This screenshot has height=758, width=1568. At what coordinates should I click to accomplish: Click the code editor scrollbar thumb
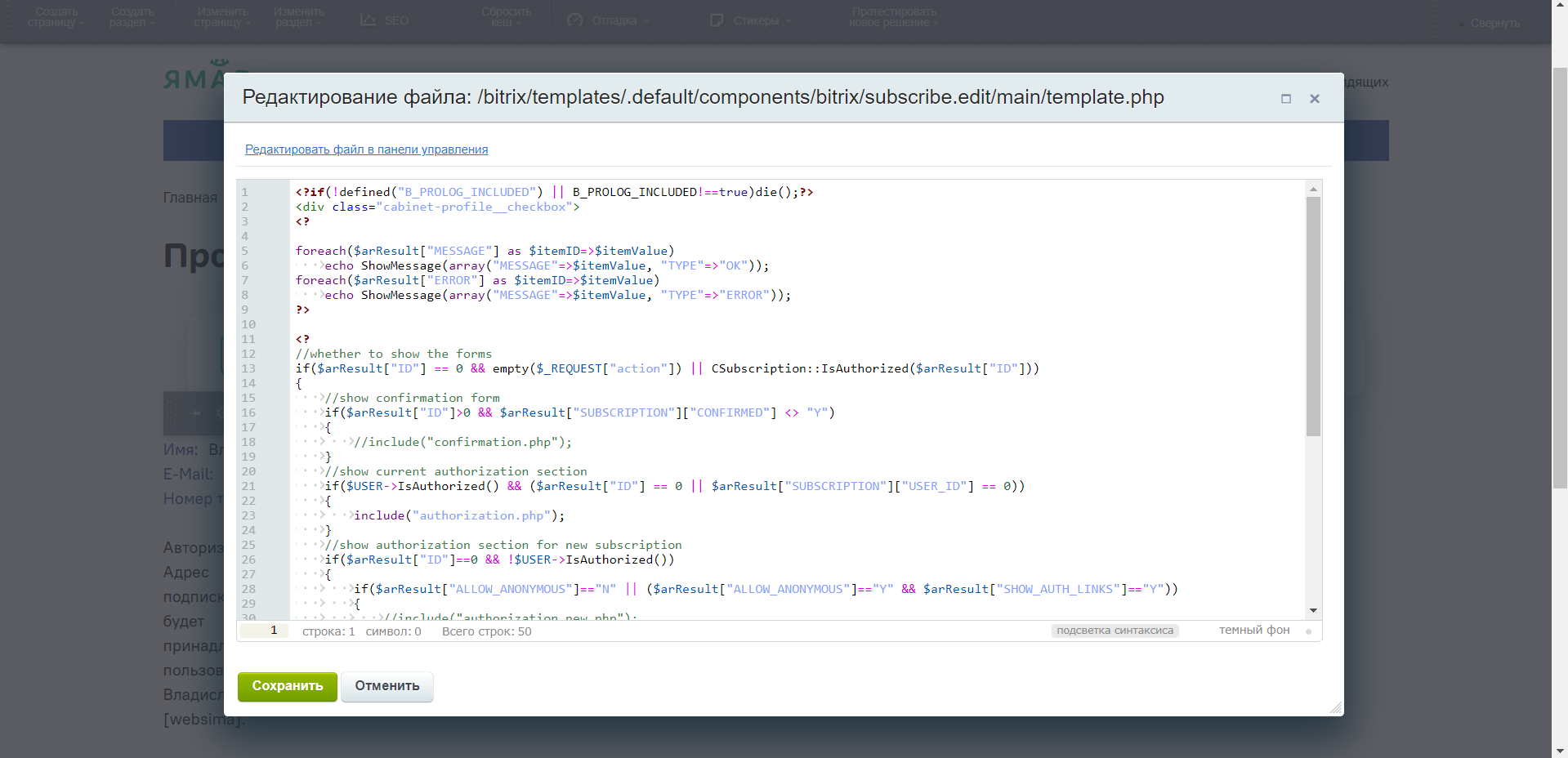(x=1313, y=317)
